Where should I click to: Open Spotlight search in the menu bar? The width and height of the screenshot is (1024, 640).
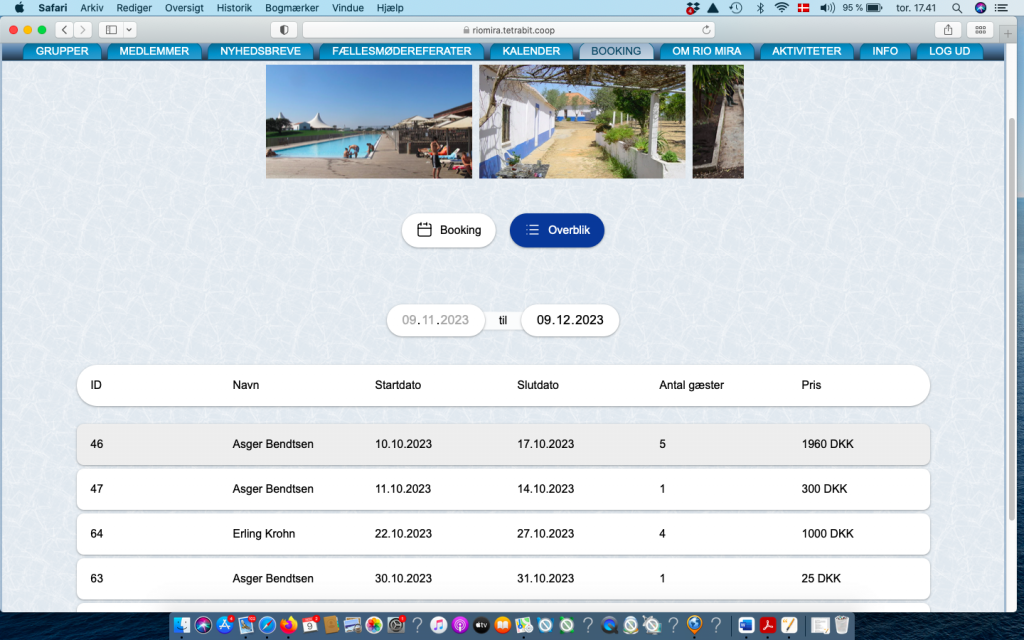click(957, 8)
